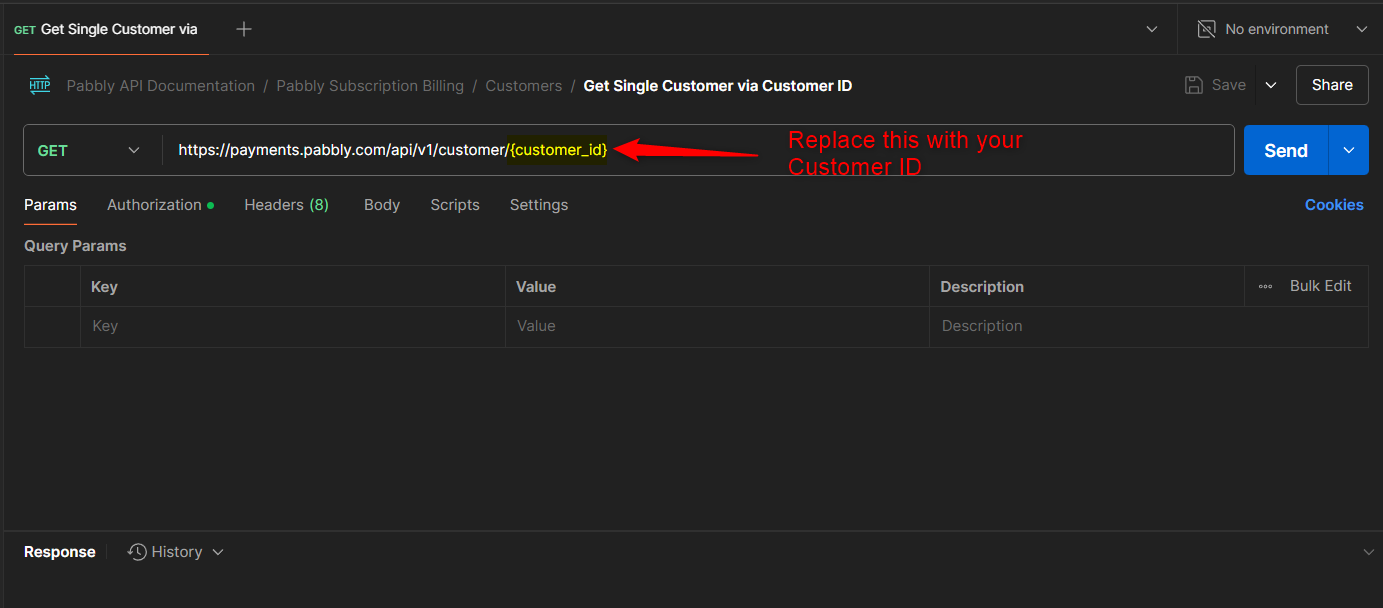Open the tab list dropdown chevron

click(1151, 29)
